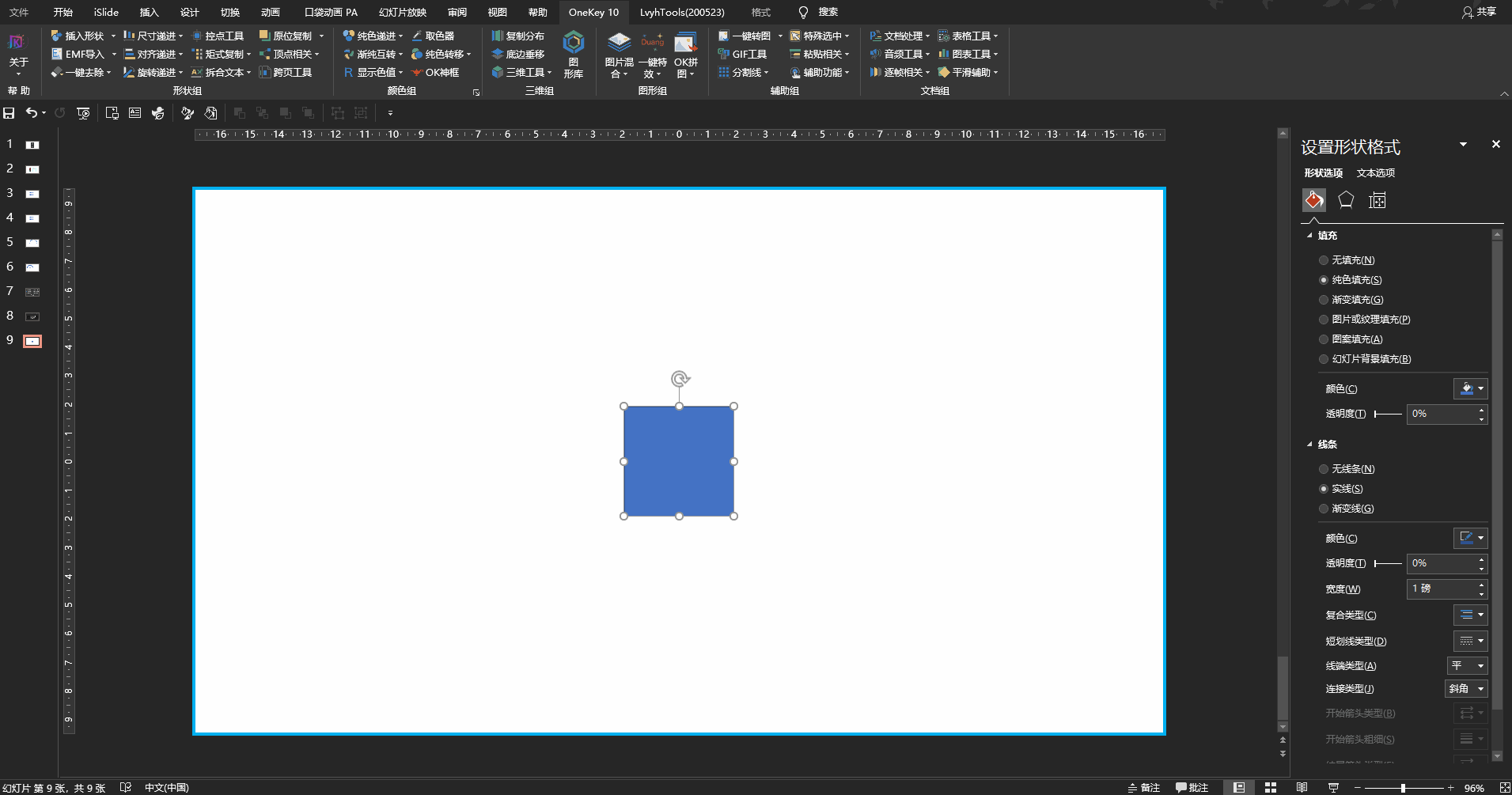1512x795 pixels.
Task: Select 无线条 no line option
Action: click(x=1347, y=469)
